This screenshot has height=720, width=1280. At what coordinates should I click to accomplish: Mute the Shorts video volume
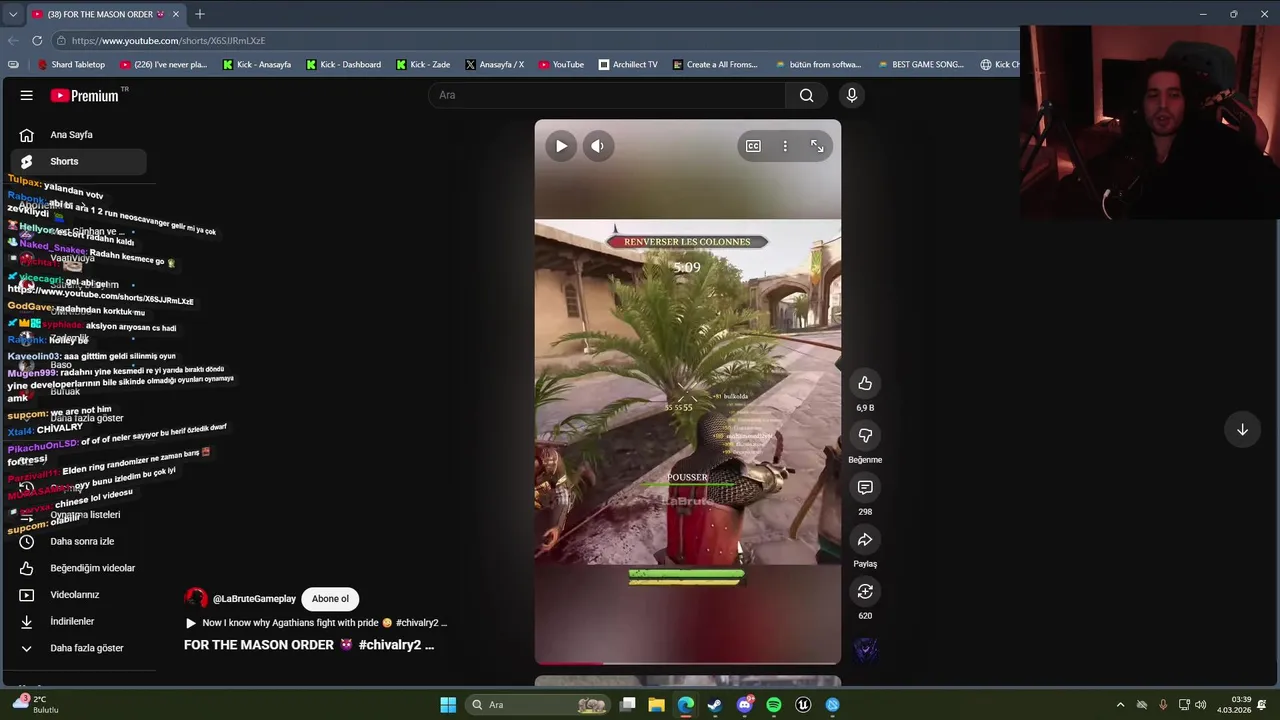tap(597, 146)
